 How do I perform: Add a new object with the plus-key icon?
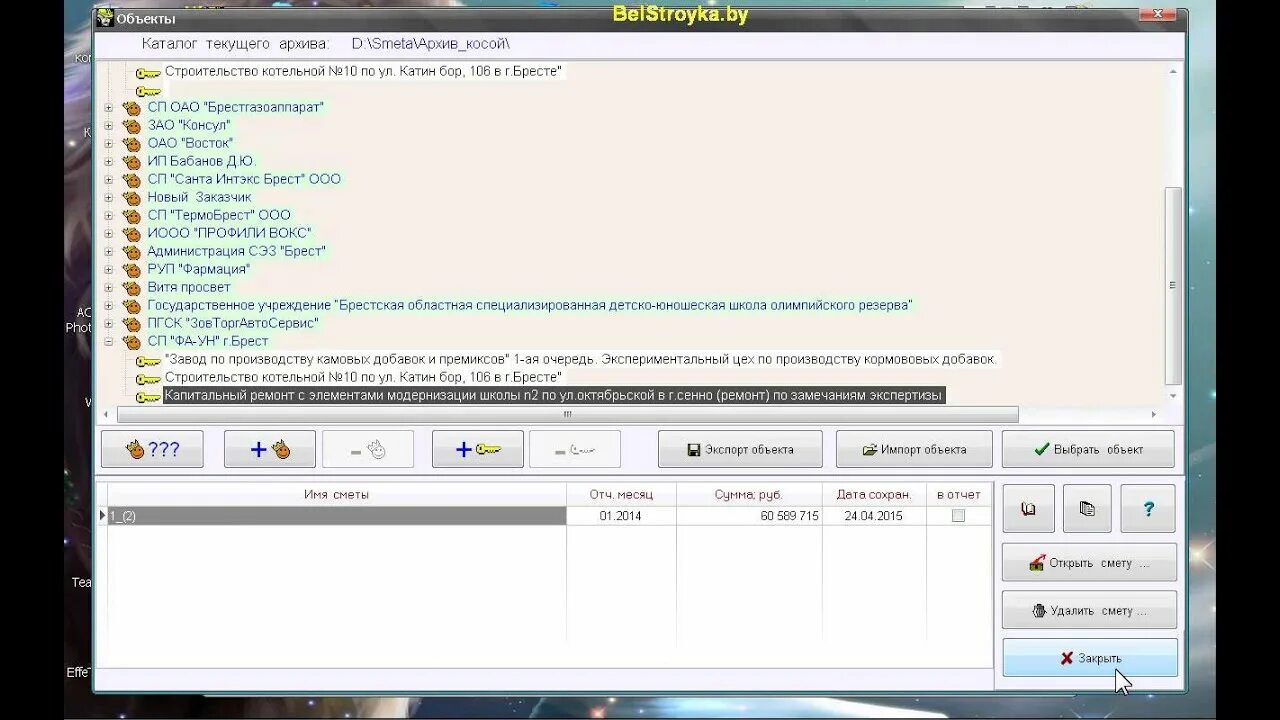(x=477, y=448)
